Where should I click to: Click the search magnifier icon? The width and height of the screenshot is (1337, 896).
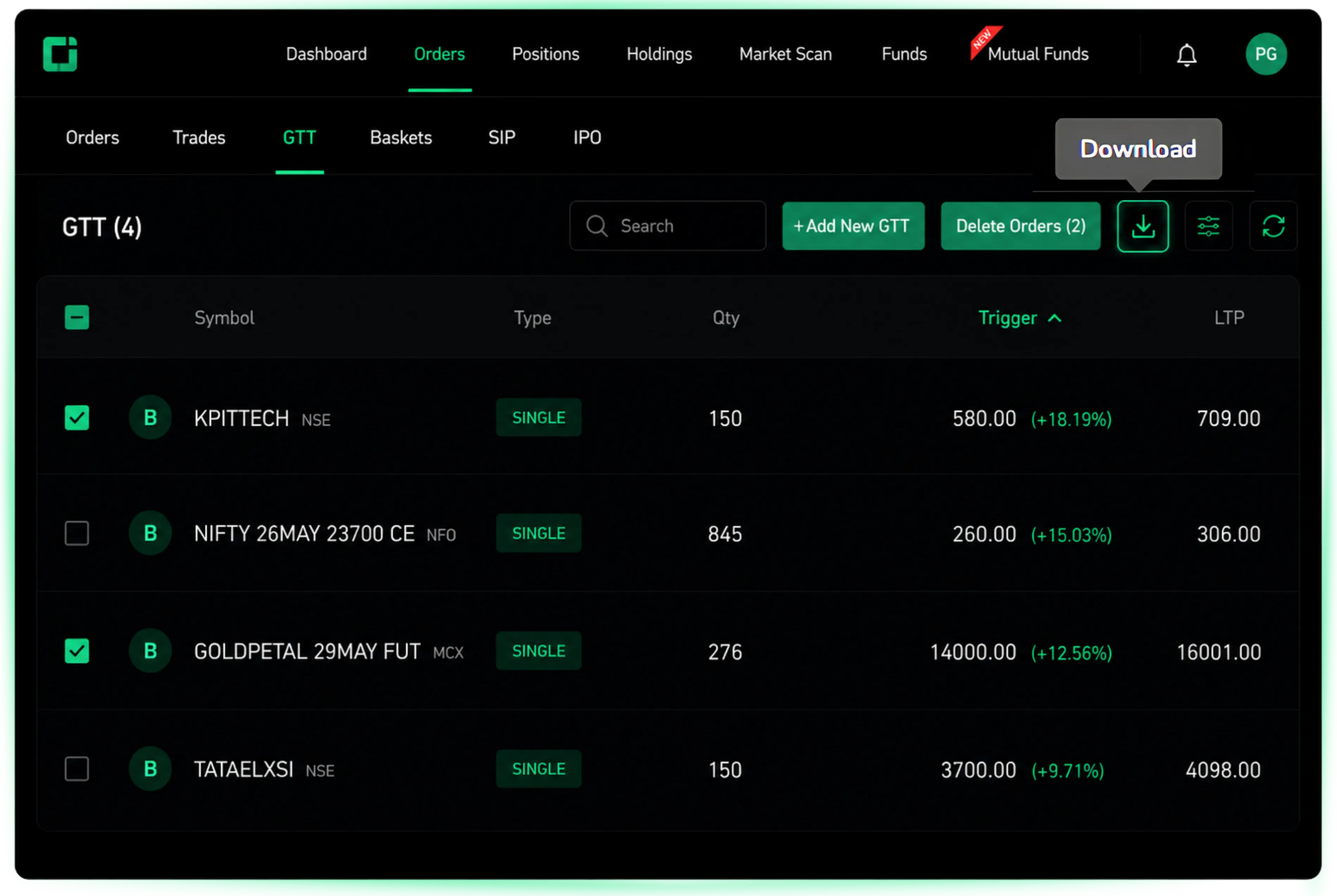[597, 226]
